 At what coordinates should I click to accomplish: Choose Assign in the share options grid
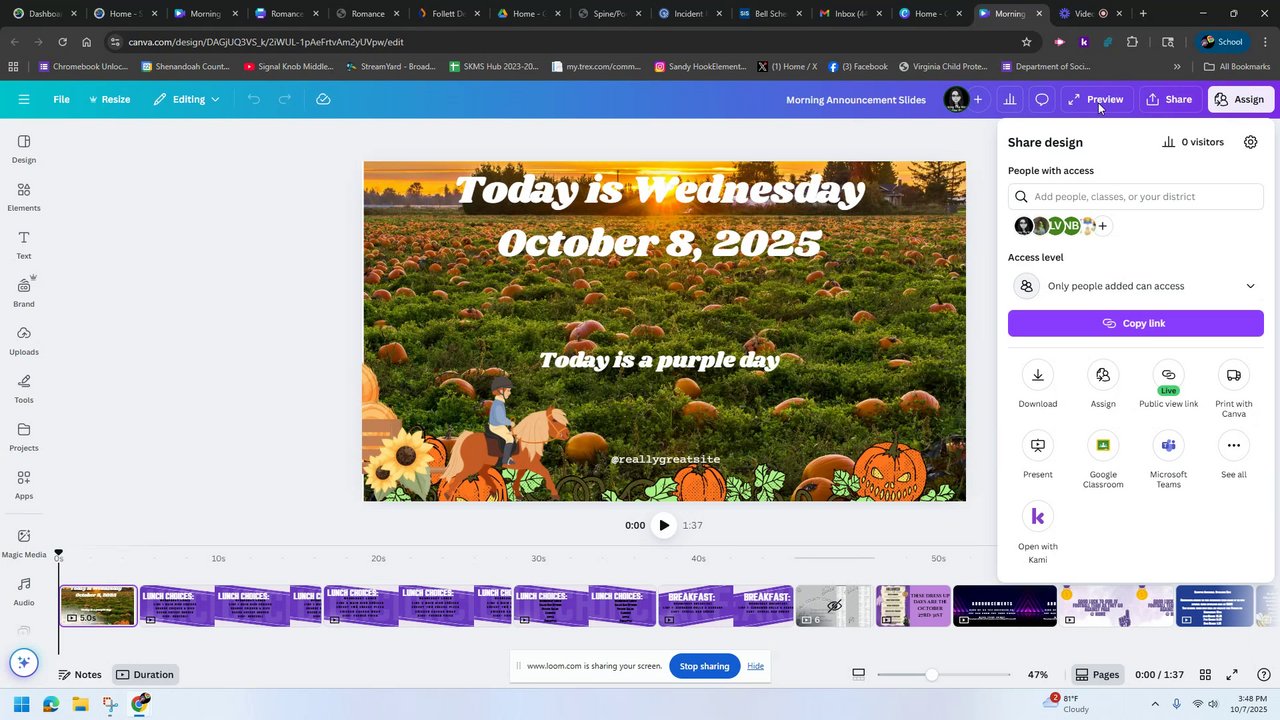click(x=1103, y=385)
